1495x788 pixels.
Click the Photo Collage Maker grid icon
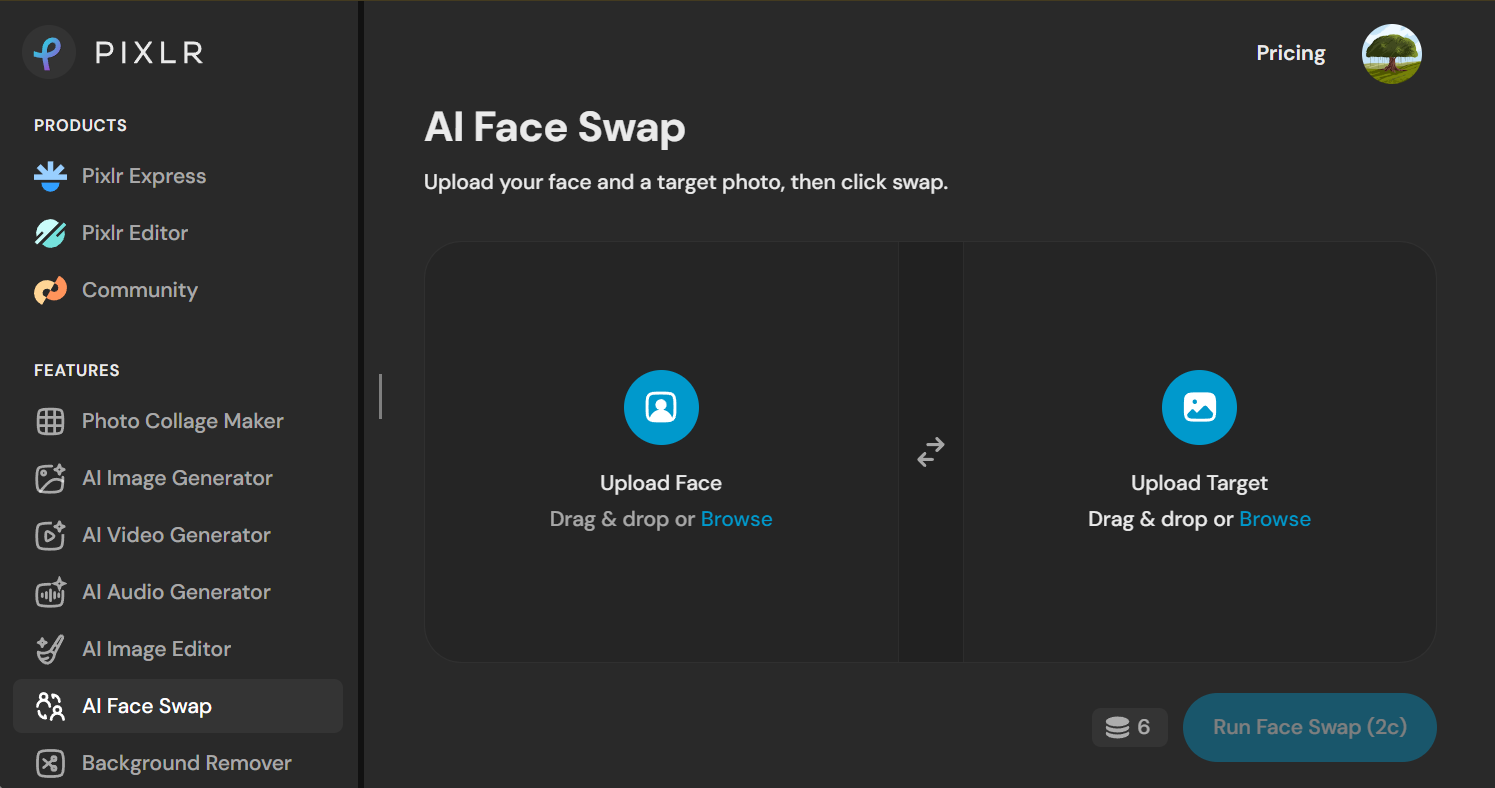pyautogui.click(x=50, y=421)
